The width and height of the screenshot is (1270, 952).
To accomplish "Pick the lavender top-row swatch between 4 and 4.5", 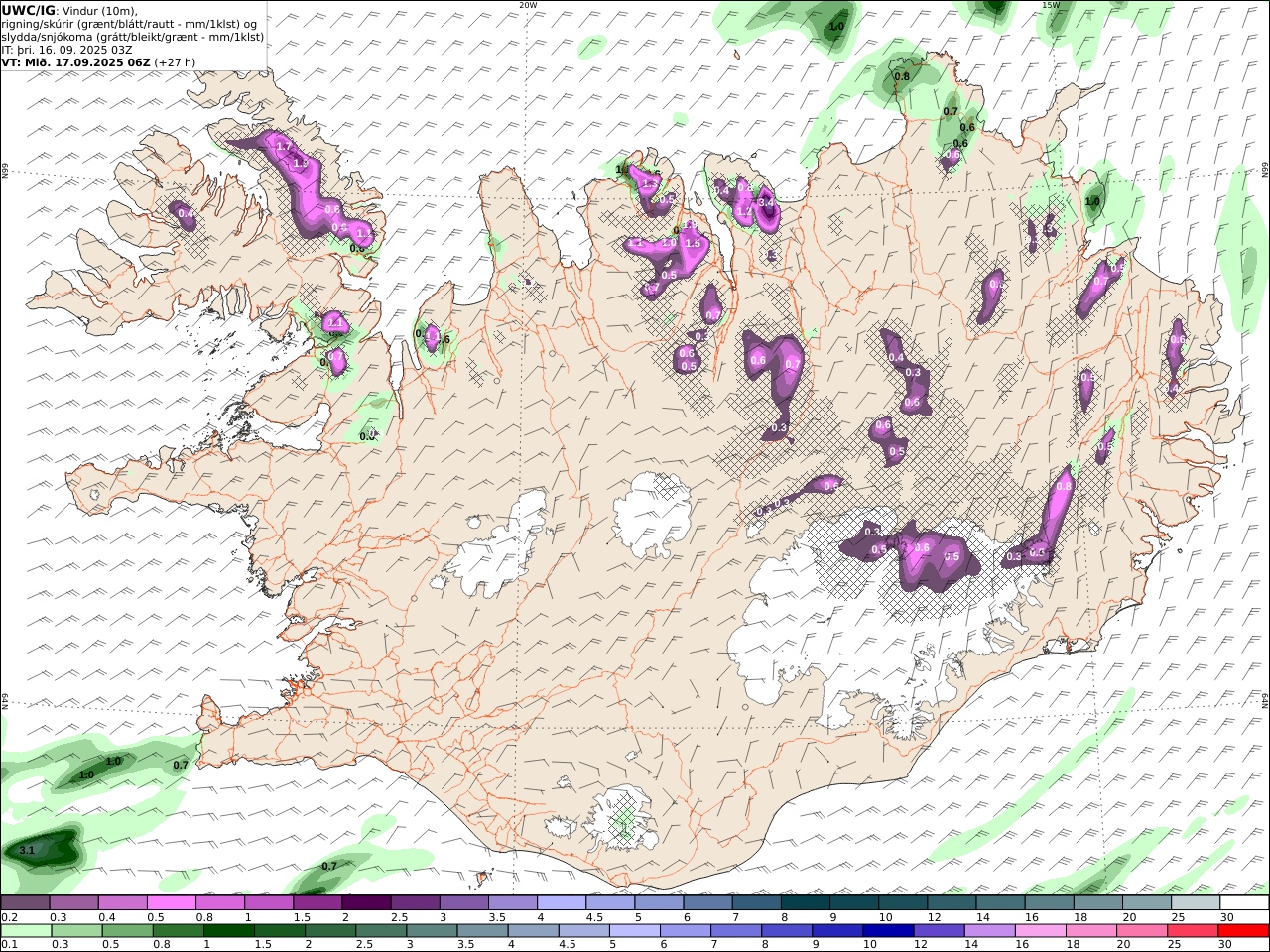I will [x=562, y=903].
